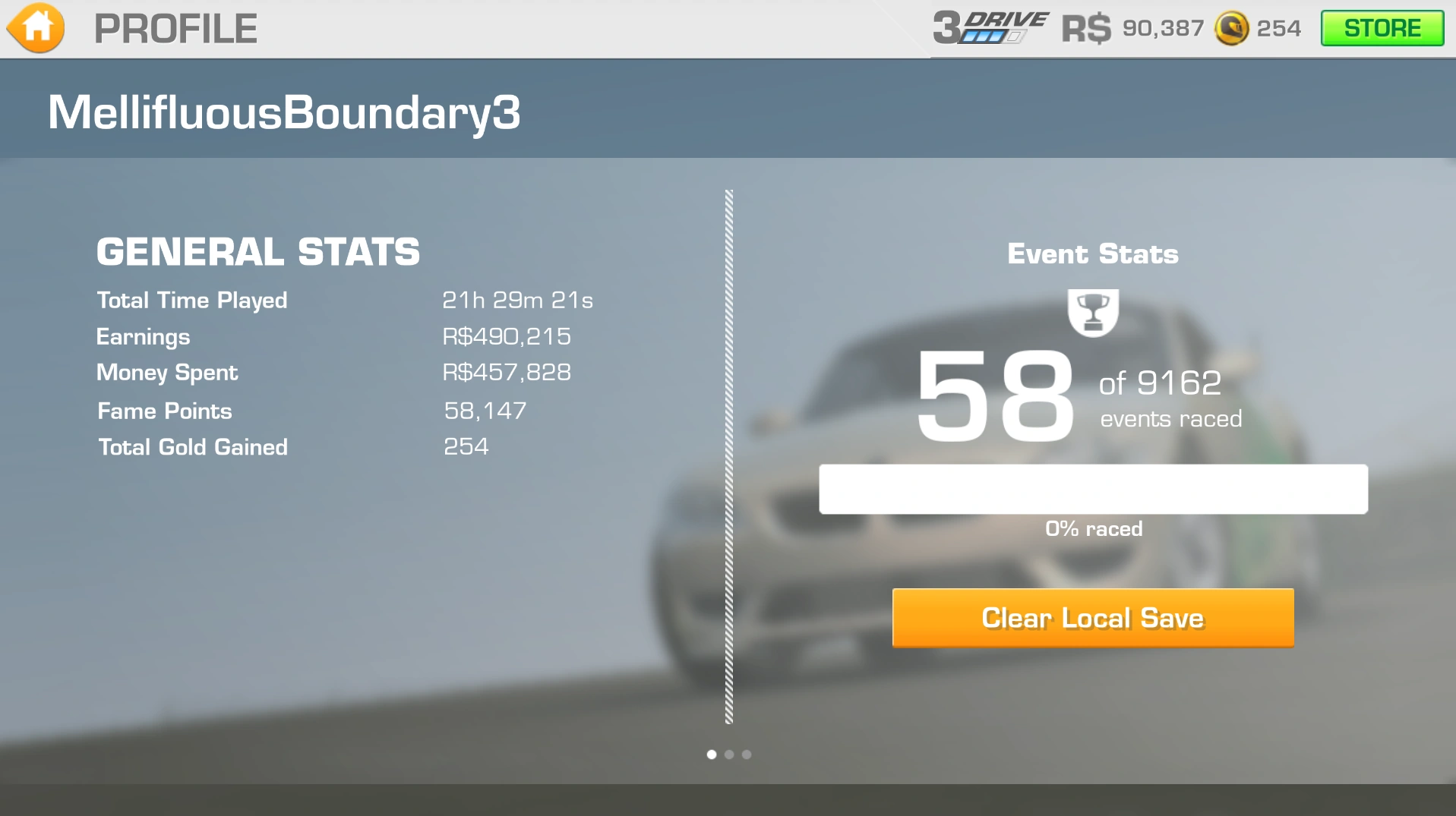Select the first page indicator dot
Image resolution: width=1456 pixels, height=816 pixels.
711,755
